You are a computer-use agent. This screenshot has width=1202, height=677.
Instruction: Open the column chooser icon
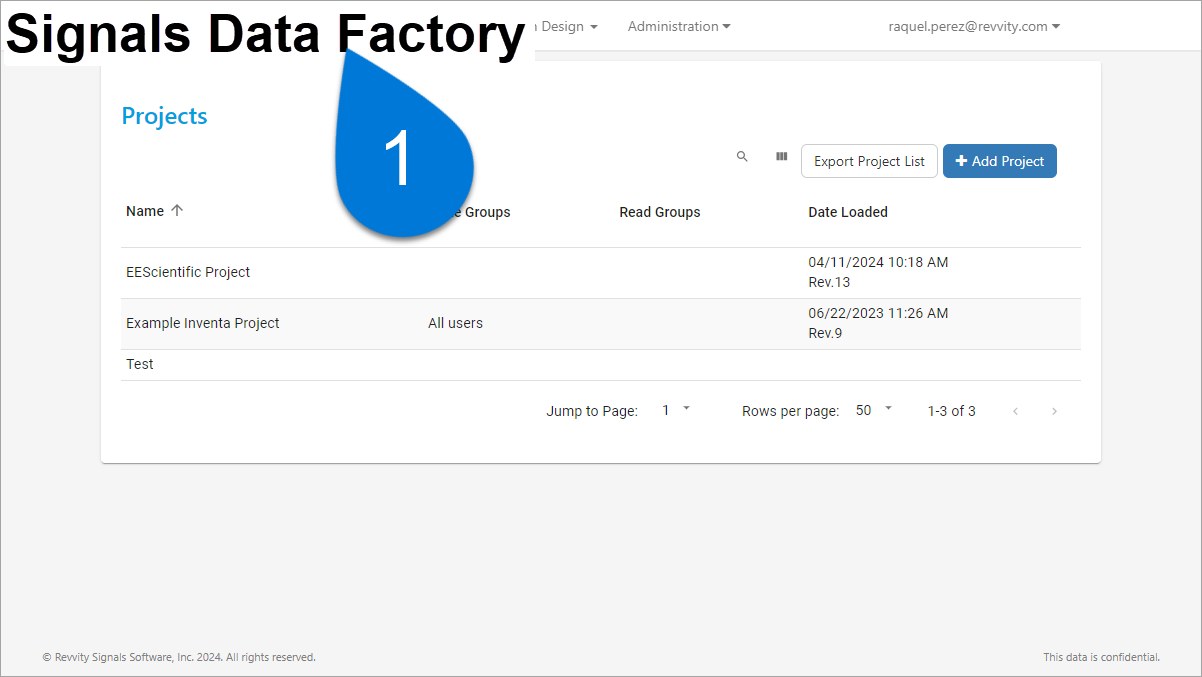pyautogui.click(x=781, y=157)
